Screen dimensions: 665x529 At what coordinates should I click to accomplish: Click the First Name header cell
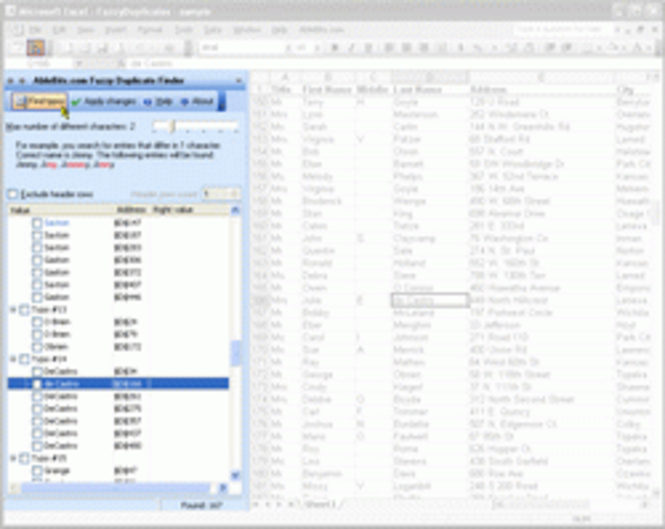click(x=327, y=90)
